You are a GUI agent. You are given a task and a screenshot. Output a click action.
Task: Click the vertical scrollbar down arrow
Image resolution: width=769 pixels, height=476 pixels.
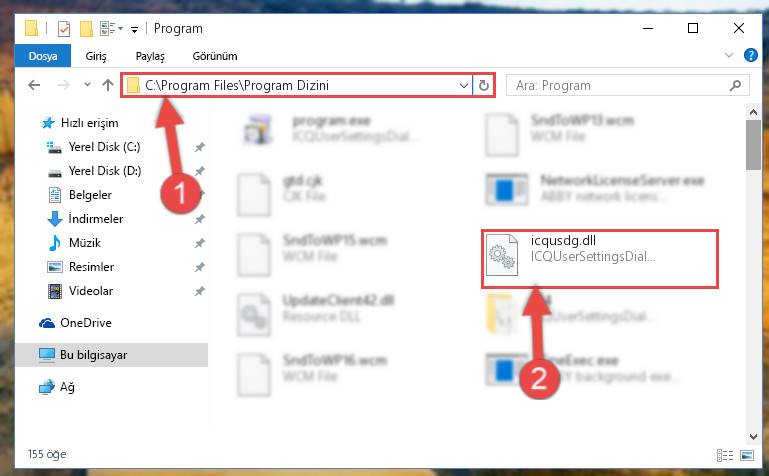tap(753, 436)
